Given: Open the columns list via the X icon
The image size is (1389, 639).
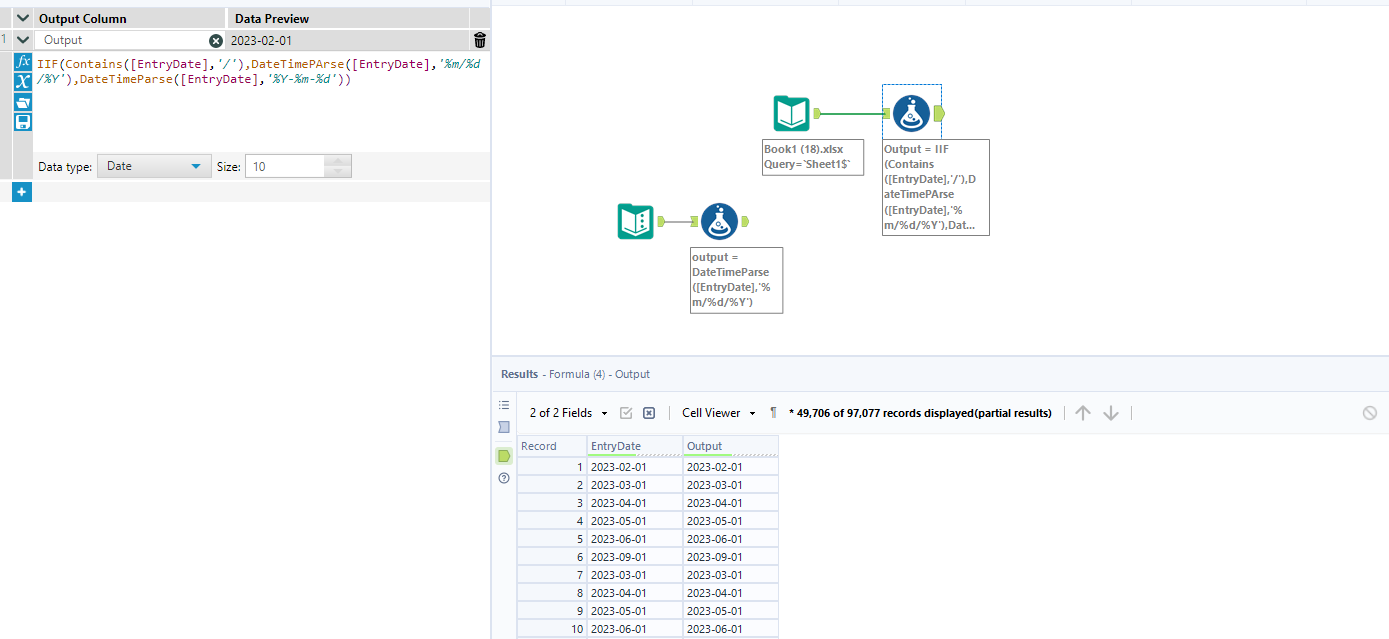Looking at the screenshot, I should [x=22, y=82].
